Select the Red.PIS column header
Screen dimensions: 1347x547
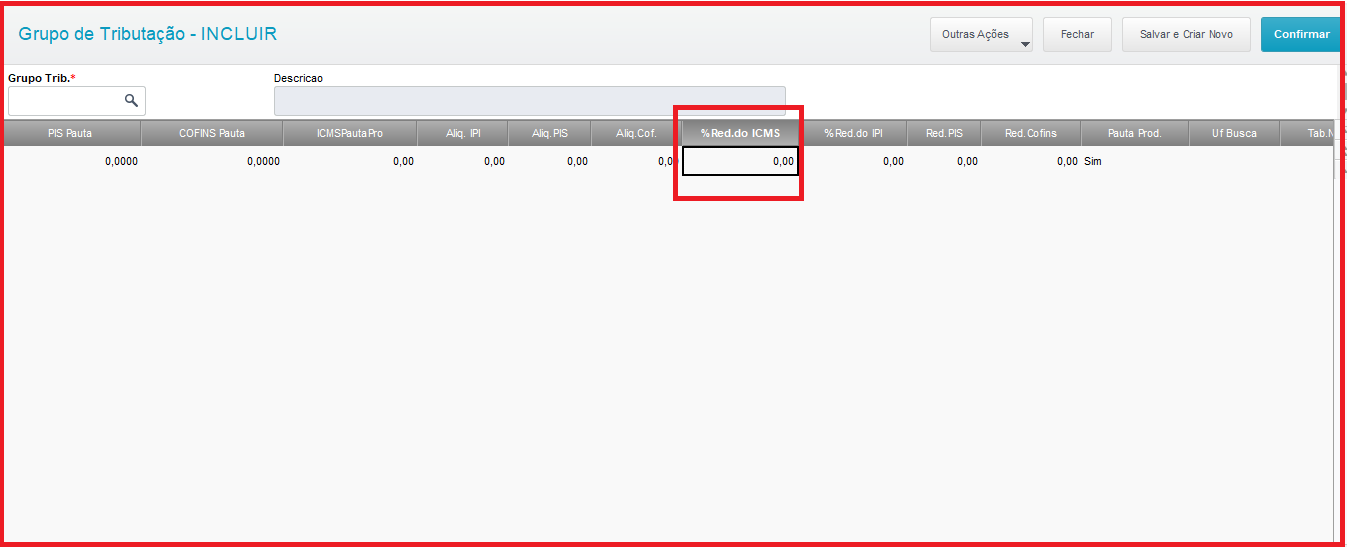pos(944,133)
